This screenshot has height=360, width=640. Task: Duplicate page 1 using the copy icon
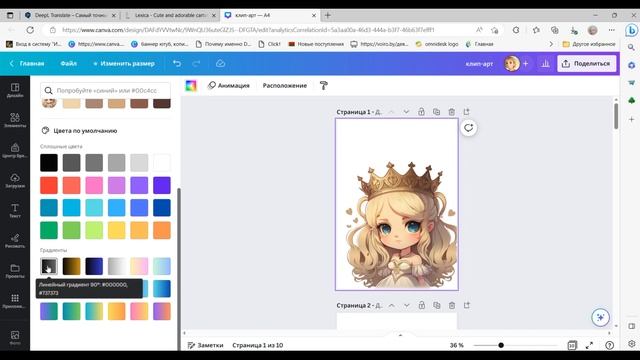436,112
